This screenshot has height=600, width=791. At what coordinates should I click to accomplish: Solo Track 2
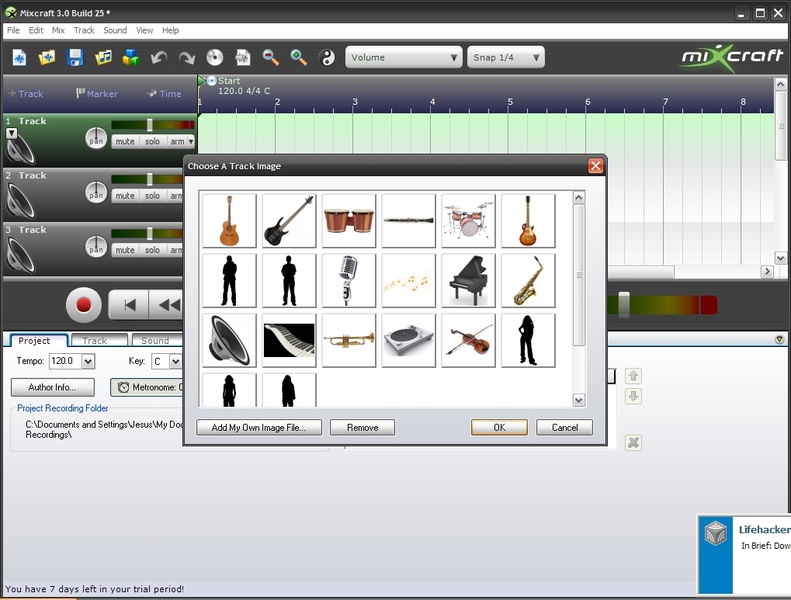pyautogui.click(x=152, y=196)
